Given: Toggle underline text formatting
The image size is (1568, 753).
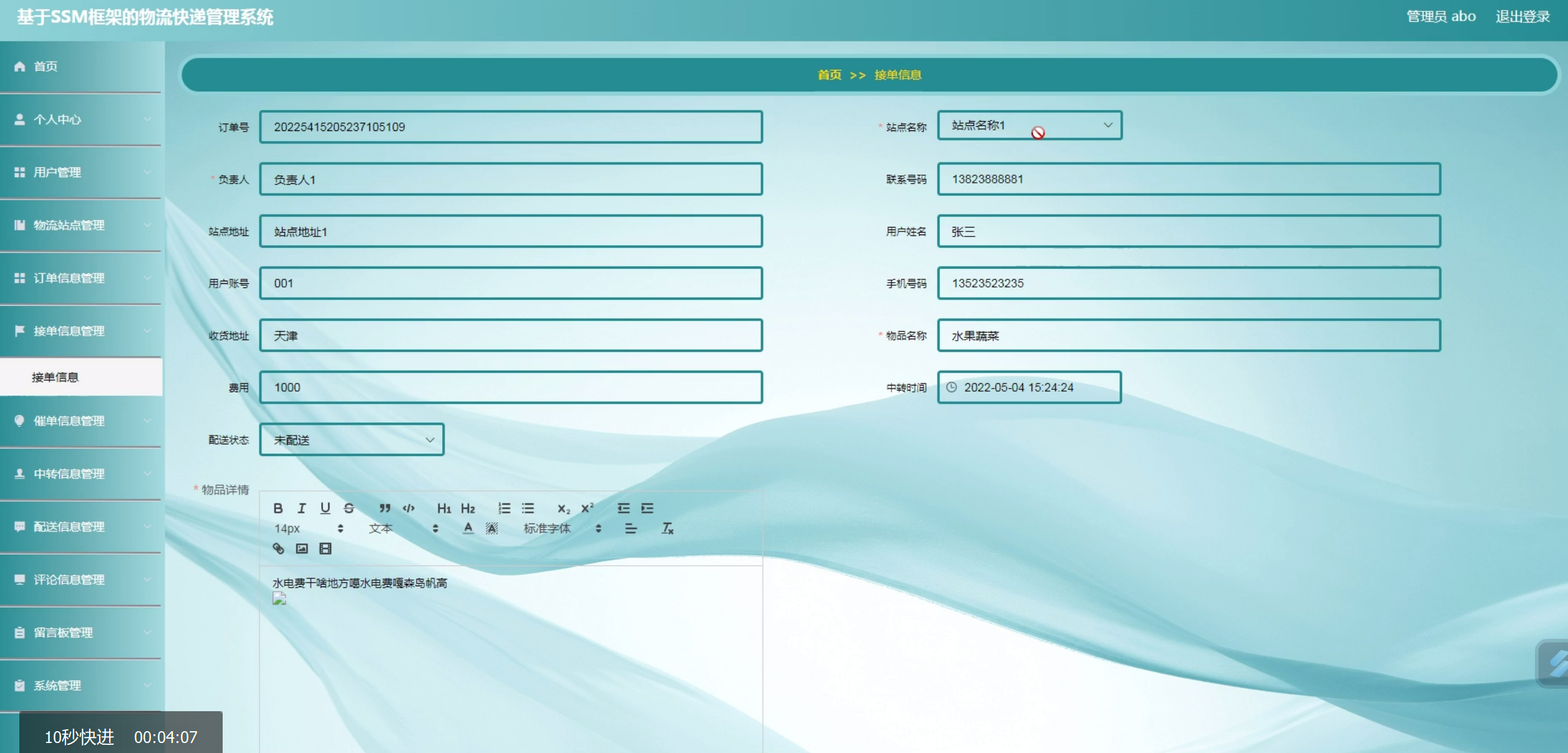Looking at the screenshot, I should pos(325,508).
